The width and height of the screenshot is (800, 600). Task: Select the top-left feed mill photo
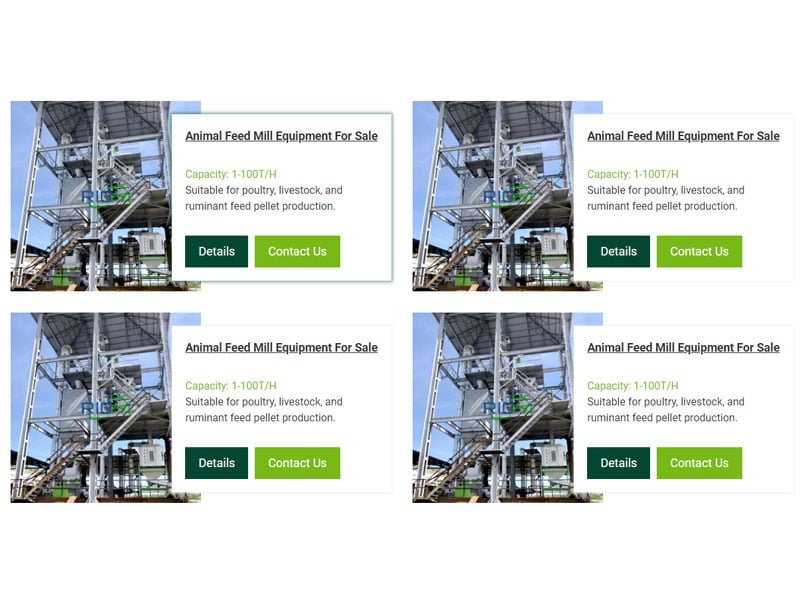(91, 196)
